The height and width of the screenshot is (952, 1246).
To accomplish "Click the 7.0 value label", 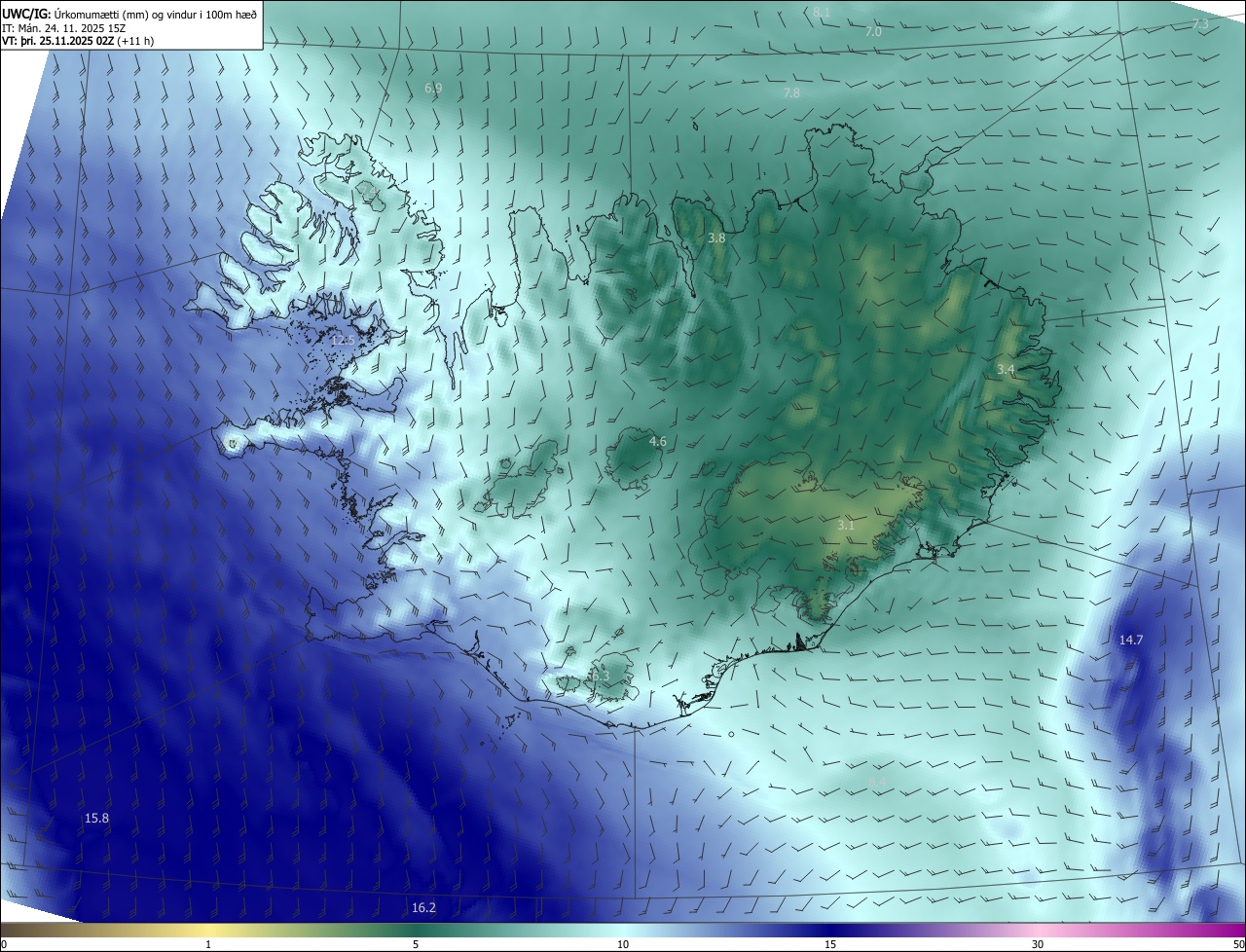I will point(873,32).
